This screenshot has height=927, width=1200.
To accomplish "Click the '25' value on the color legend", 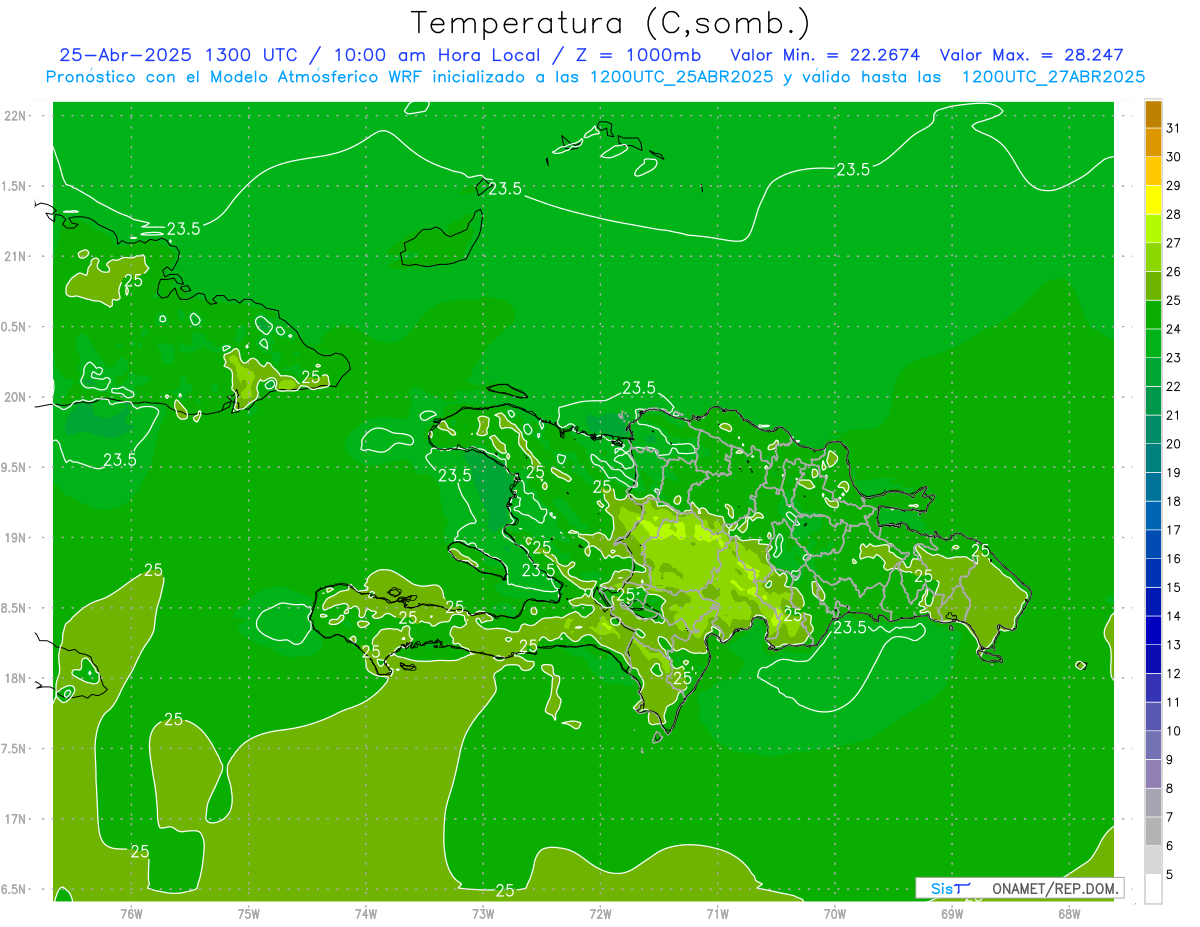I will pos(1174,300).
